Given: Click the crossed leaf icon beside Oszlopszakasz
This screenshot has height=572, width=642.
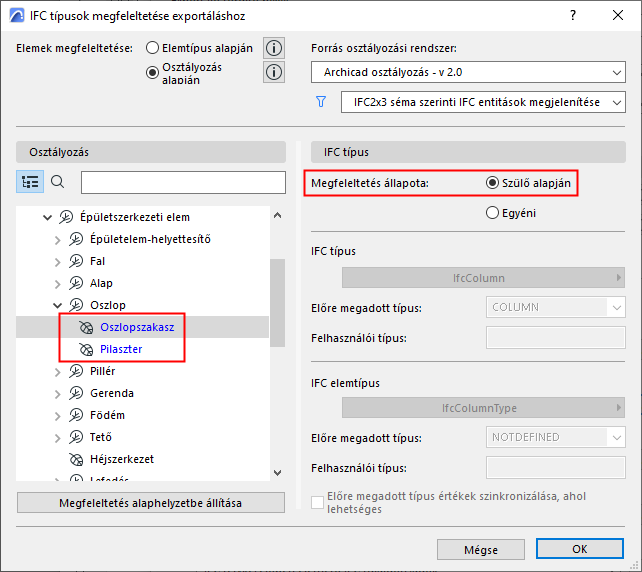Looking at the screenshot, I should click(86, 327).
